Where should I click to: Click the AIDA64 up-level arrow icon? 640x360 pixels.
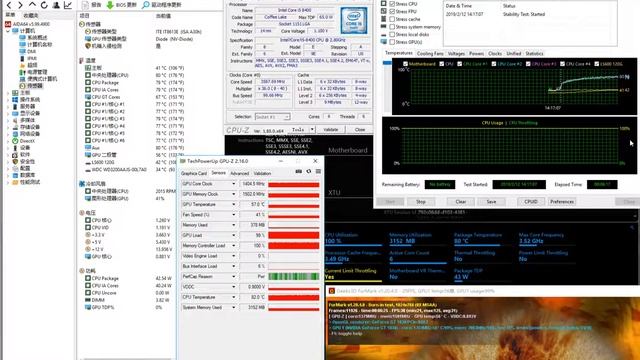(x=32, y=5)
